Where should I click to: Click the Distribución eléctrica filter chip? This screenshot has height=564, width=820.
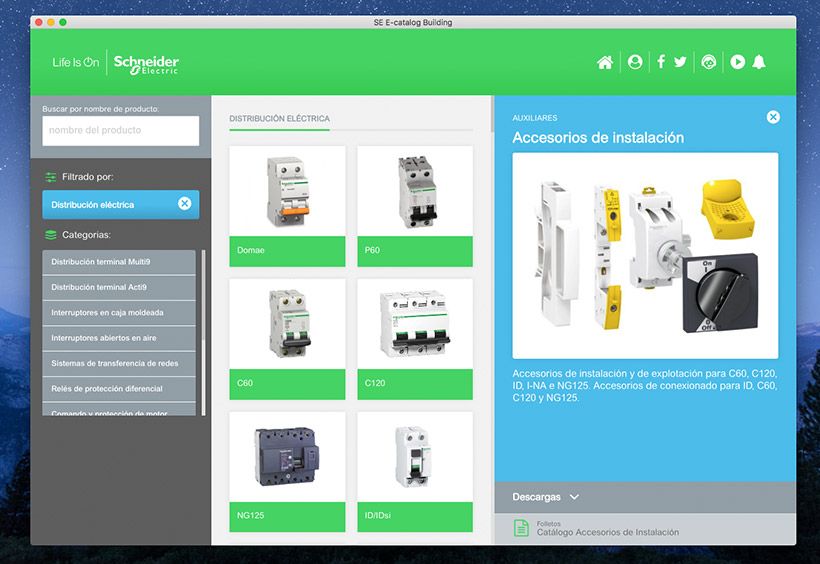[121, 205]
